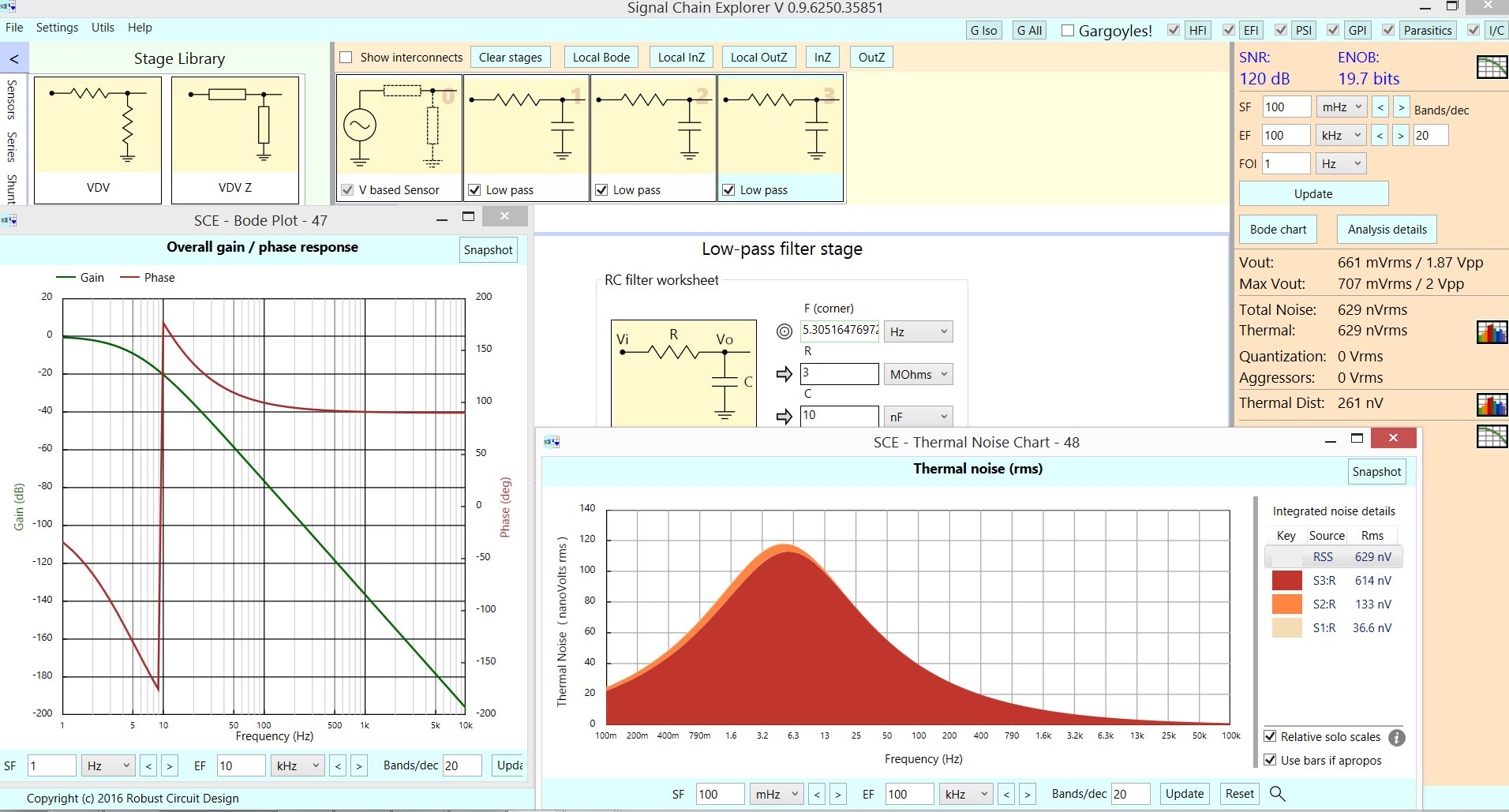Click the S1:R beige color swatch
1509x812 pixels.
[1287, 628]
